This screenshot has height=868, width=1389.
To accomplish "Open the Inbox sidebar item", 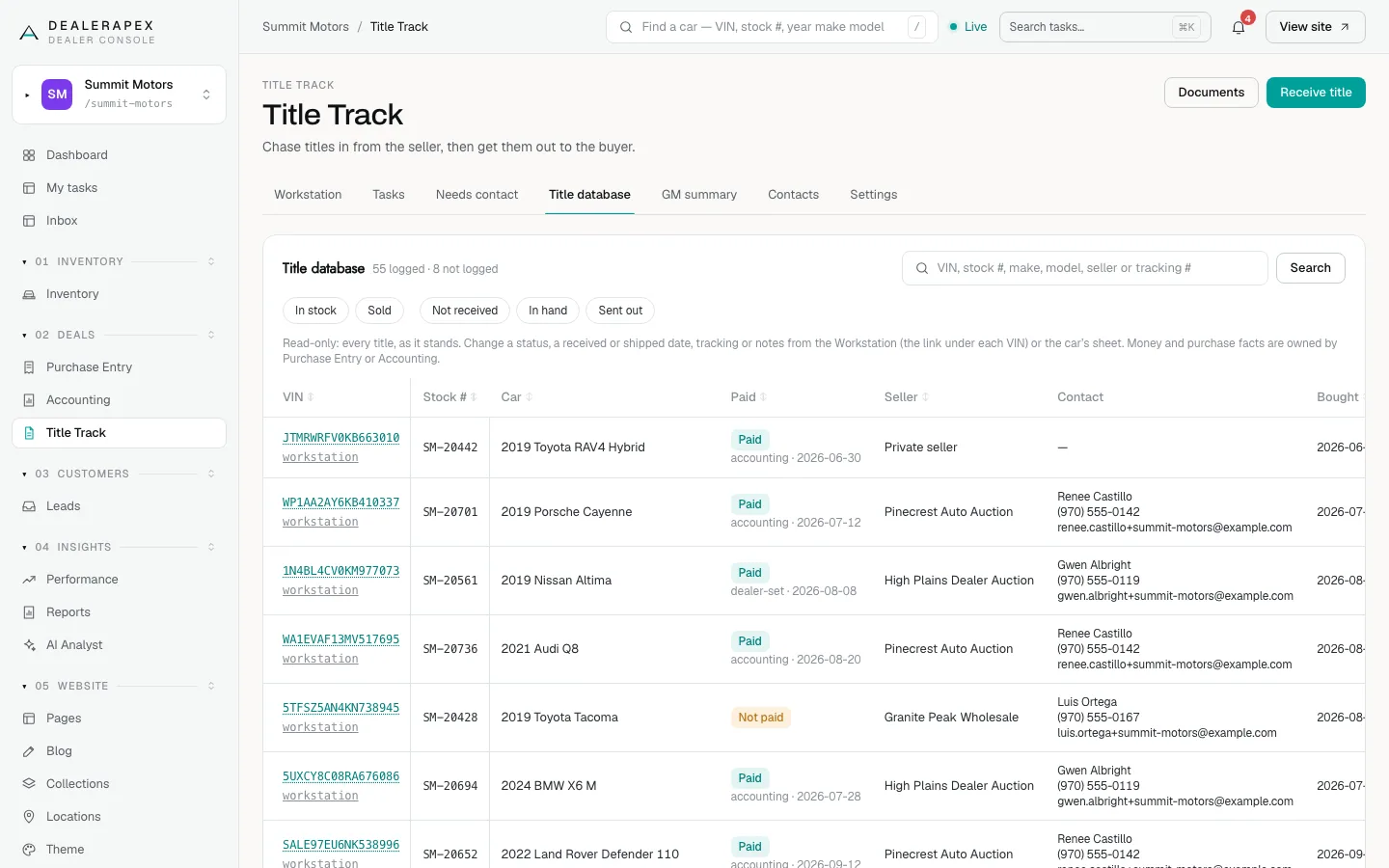I will [119, 221].
